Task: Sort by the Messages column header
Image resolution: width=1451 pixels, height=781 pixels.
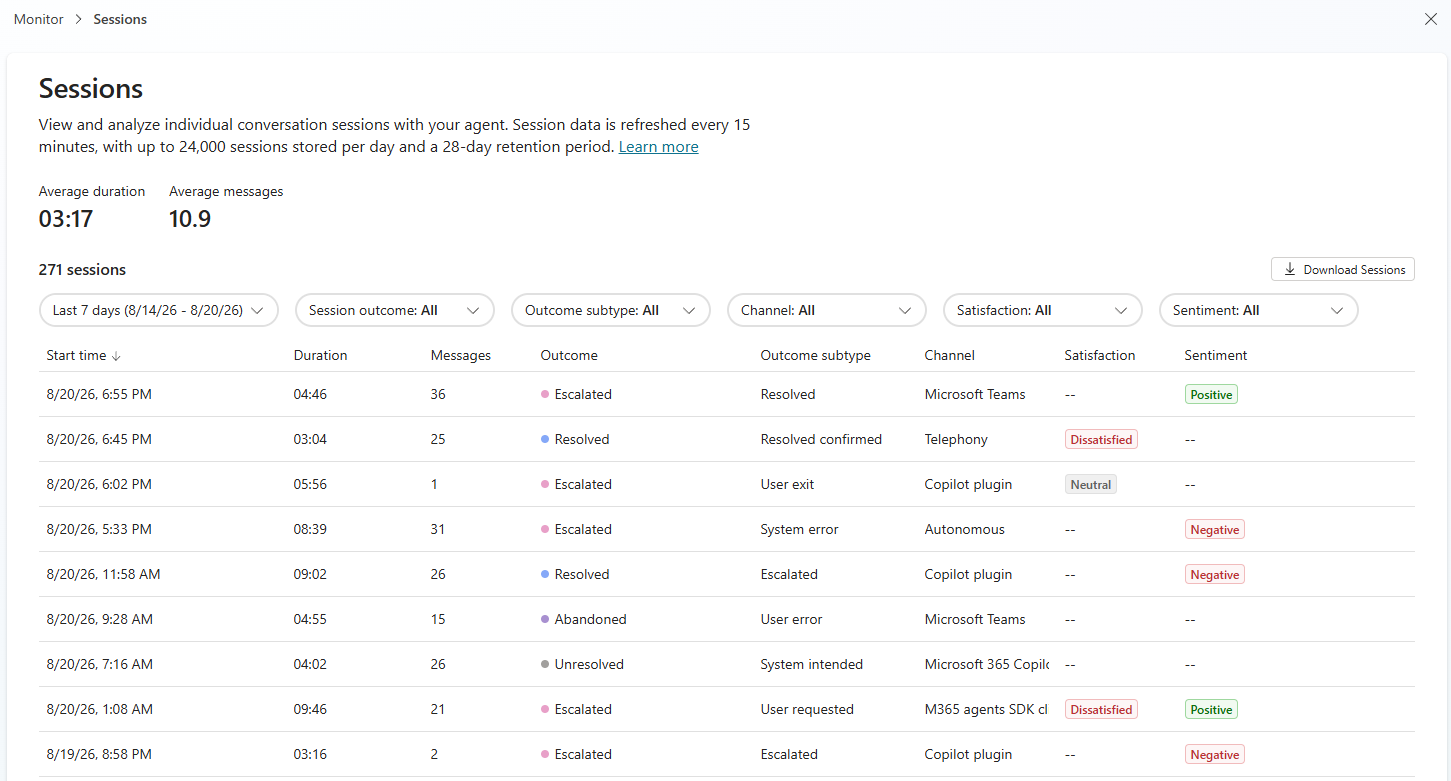Action: [461, 355]
